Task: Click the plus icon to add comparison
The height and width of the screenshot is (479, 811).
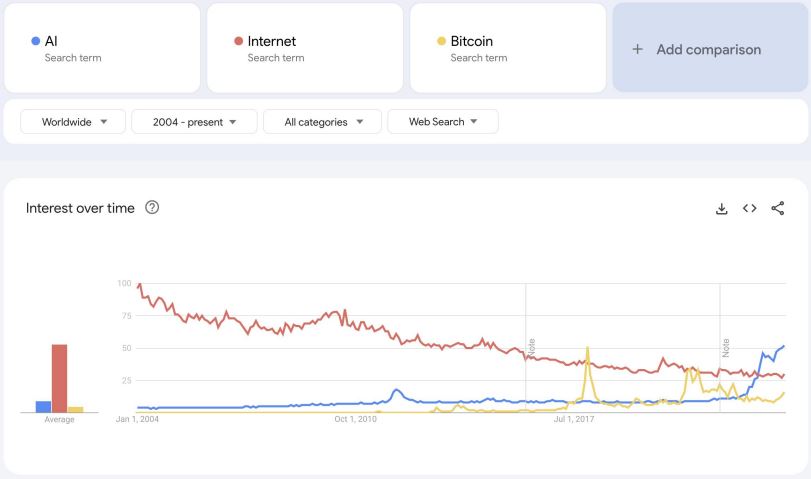Action: (637, 49)
